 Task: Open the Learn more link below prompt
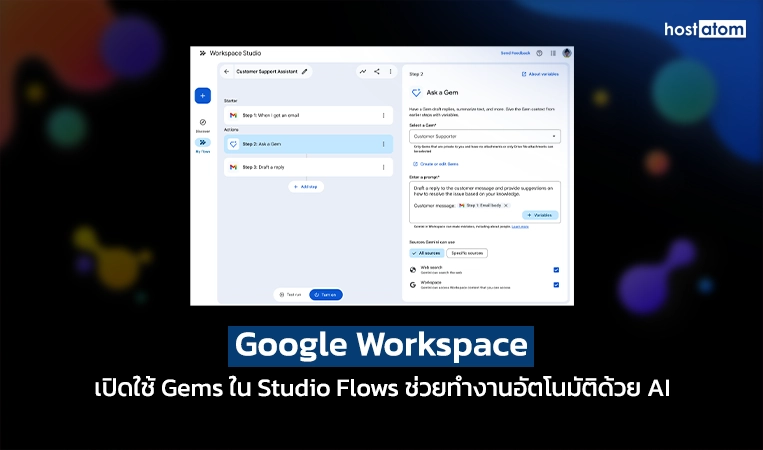pyautogui.click(x=520, y=227)
